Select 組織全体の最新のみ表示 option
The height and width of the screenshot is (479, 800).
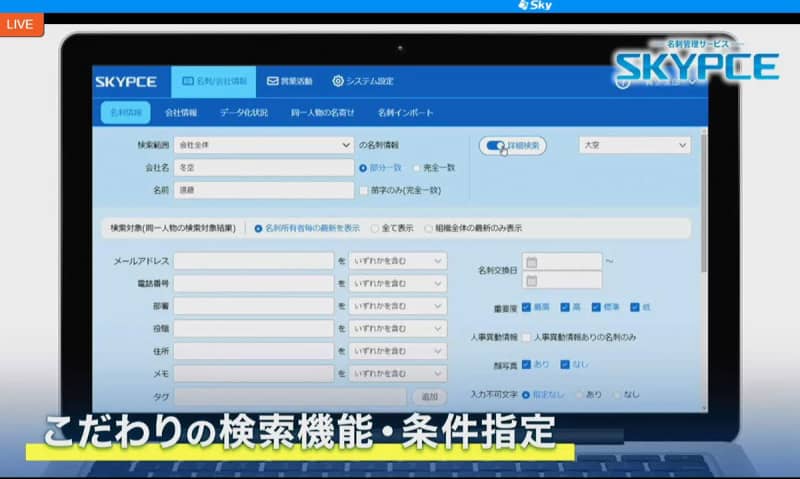point(428,229)
